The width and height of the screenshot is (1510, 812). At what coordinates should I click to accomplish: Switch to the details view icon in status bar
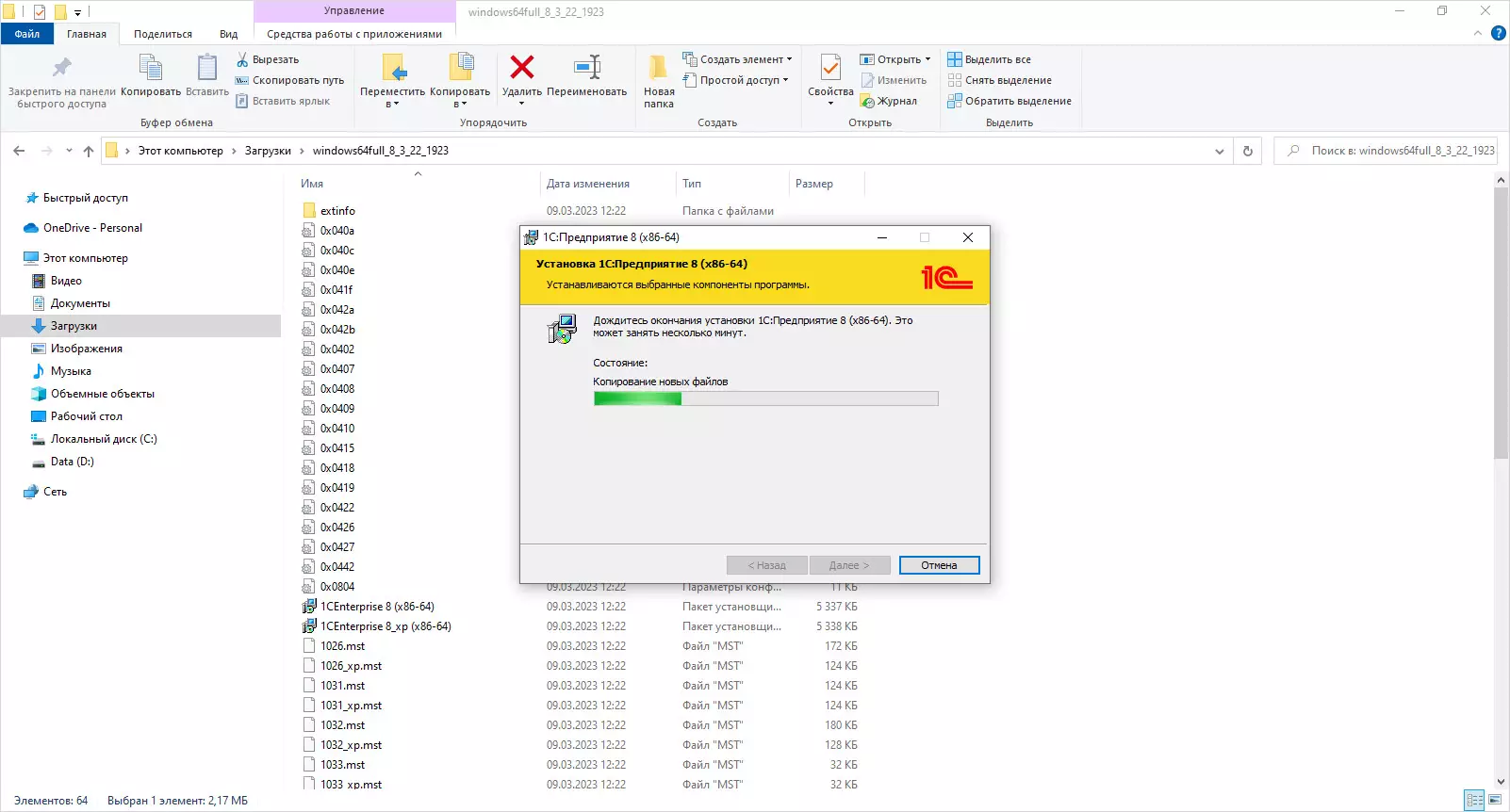coord(1475,800)
